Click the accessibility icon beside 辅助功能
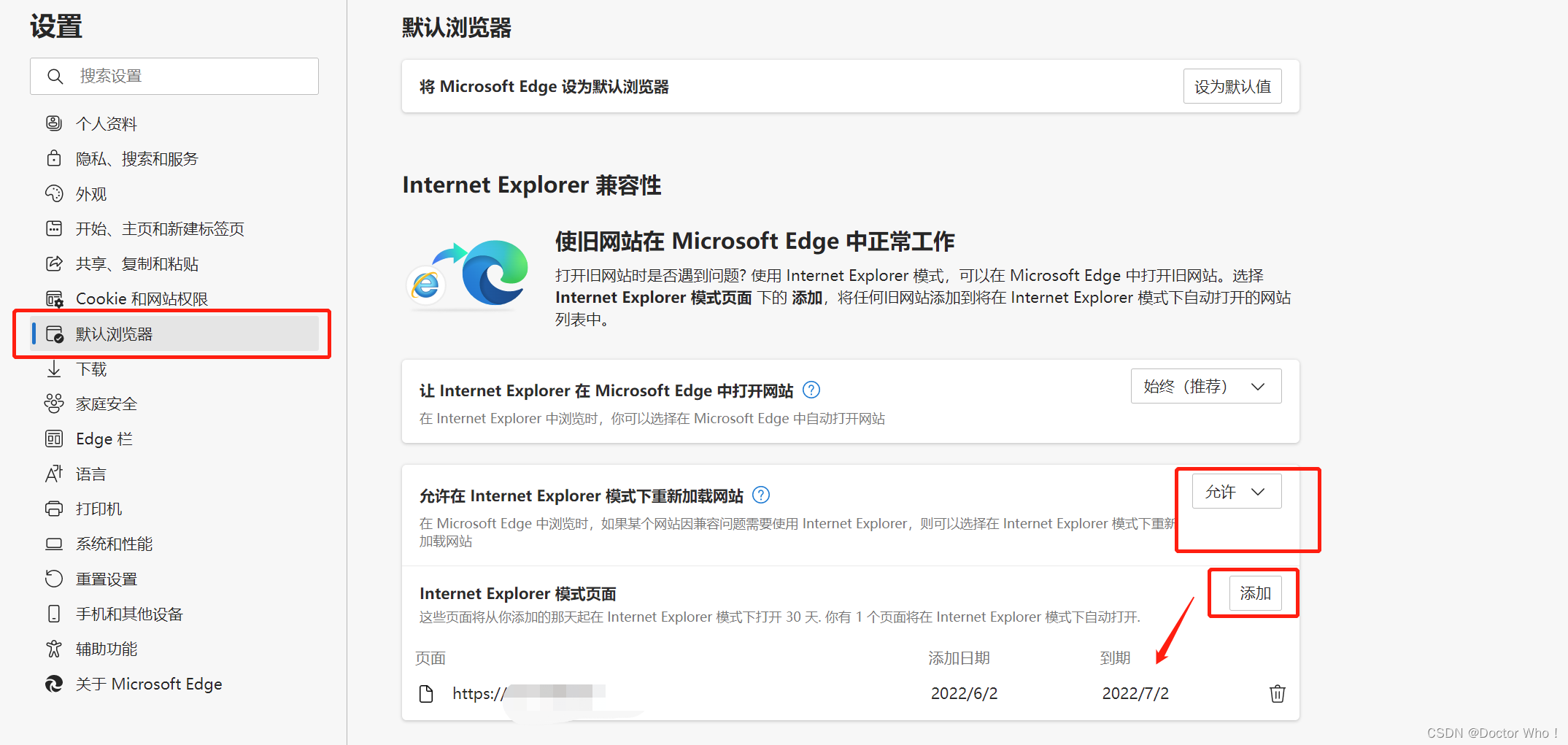 click(54, 649)
